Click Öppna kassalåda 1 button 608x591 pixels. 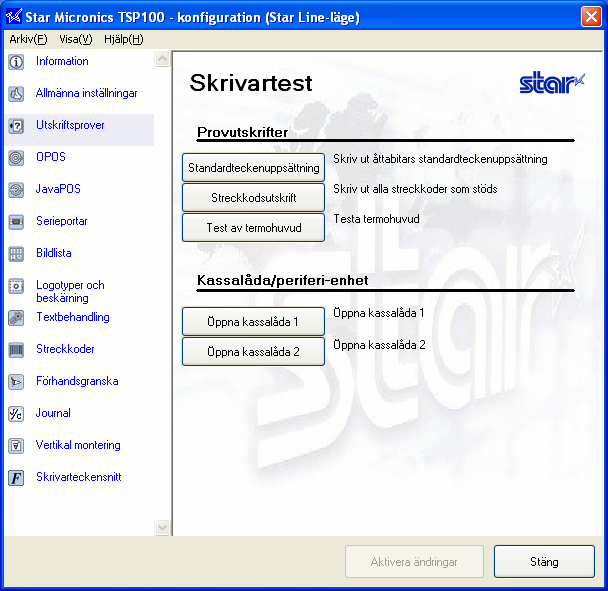253,321
